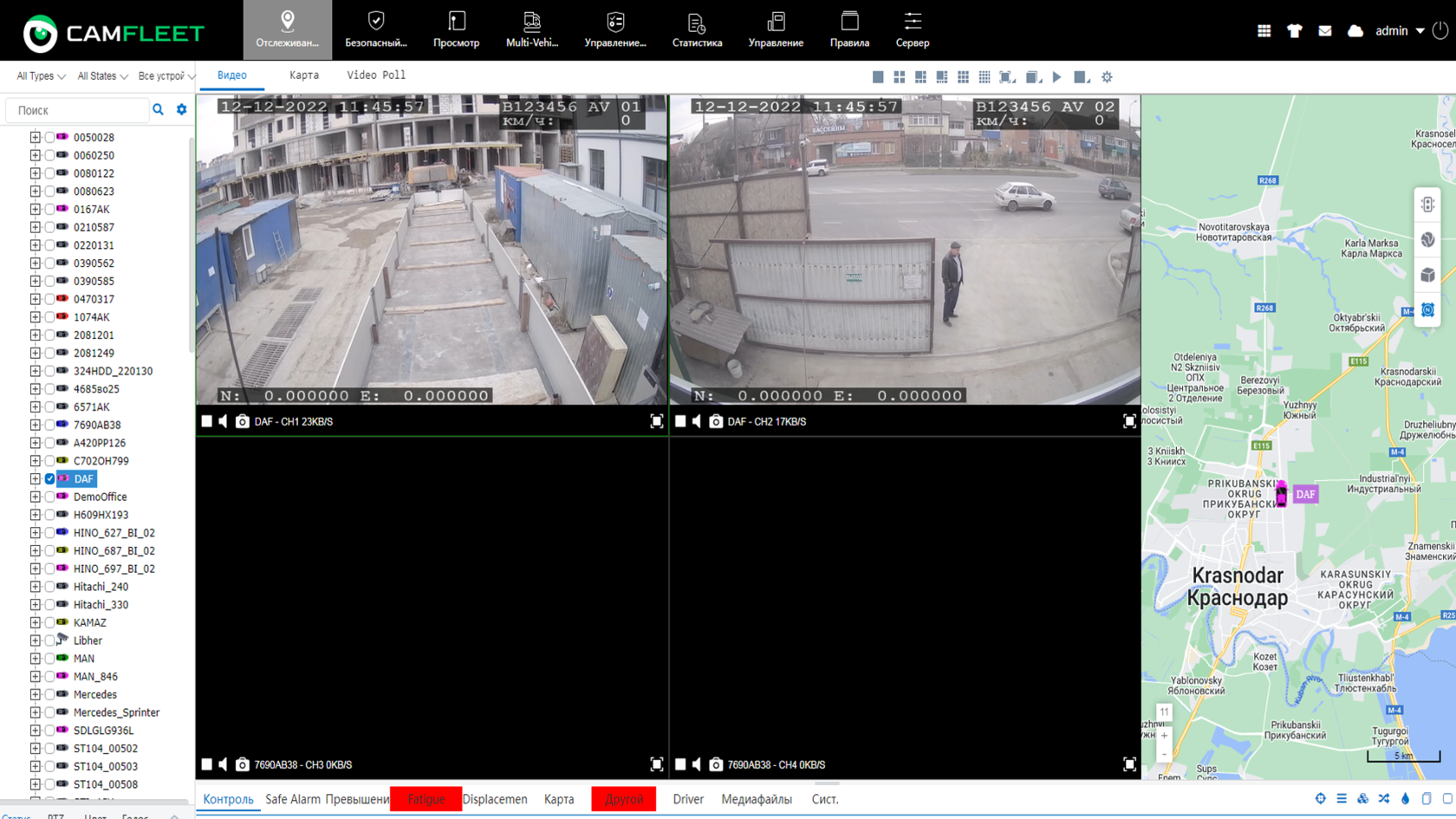1456x819 pixels.
Task: Enable the Mercedes_Sprinter checkbox
Action: (x=49, y=712)
